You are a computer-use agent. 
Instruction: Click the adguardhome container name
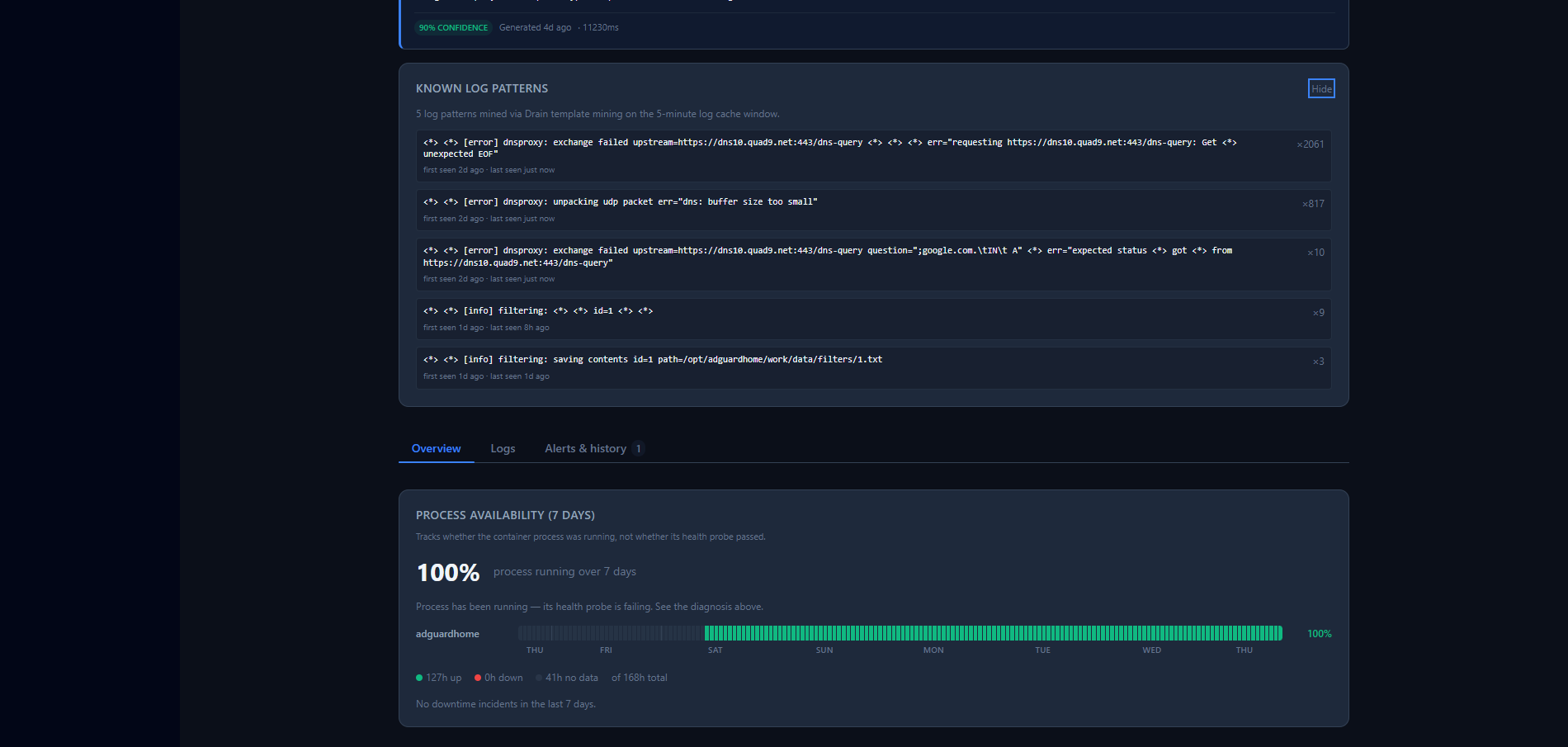tap(447, 634)
